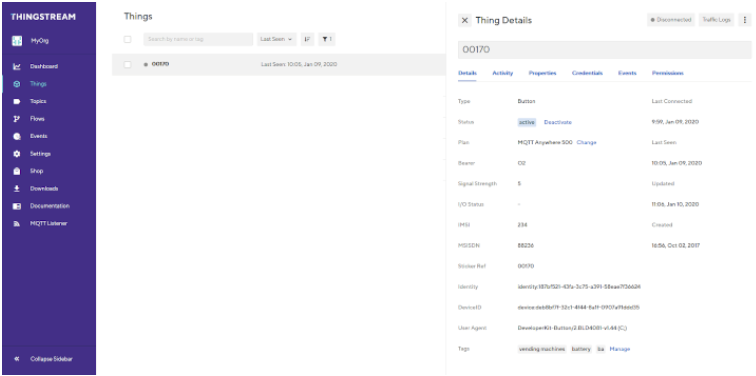Click the Things cube icon in sidebar
Image resolution: width=756 pixels, height=376 pixels.
coord(17,84)
